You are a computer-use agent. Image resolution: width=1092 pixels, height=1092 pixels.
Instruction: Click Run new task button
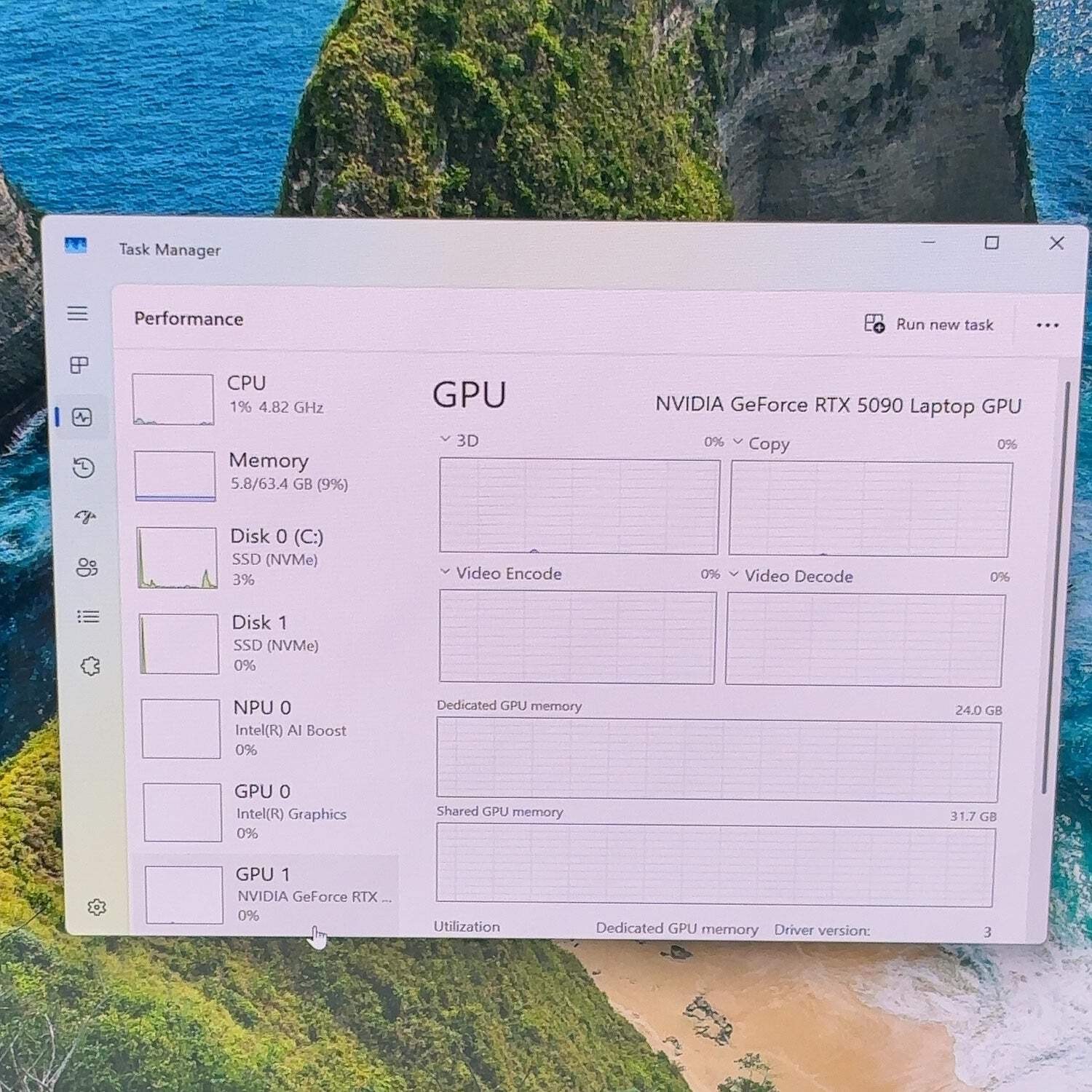929,324
